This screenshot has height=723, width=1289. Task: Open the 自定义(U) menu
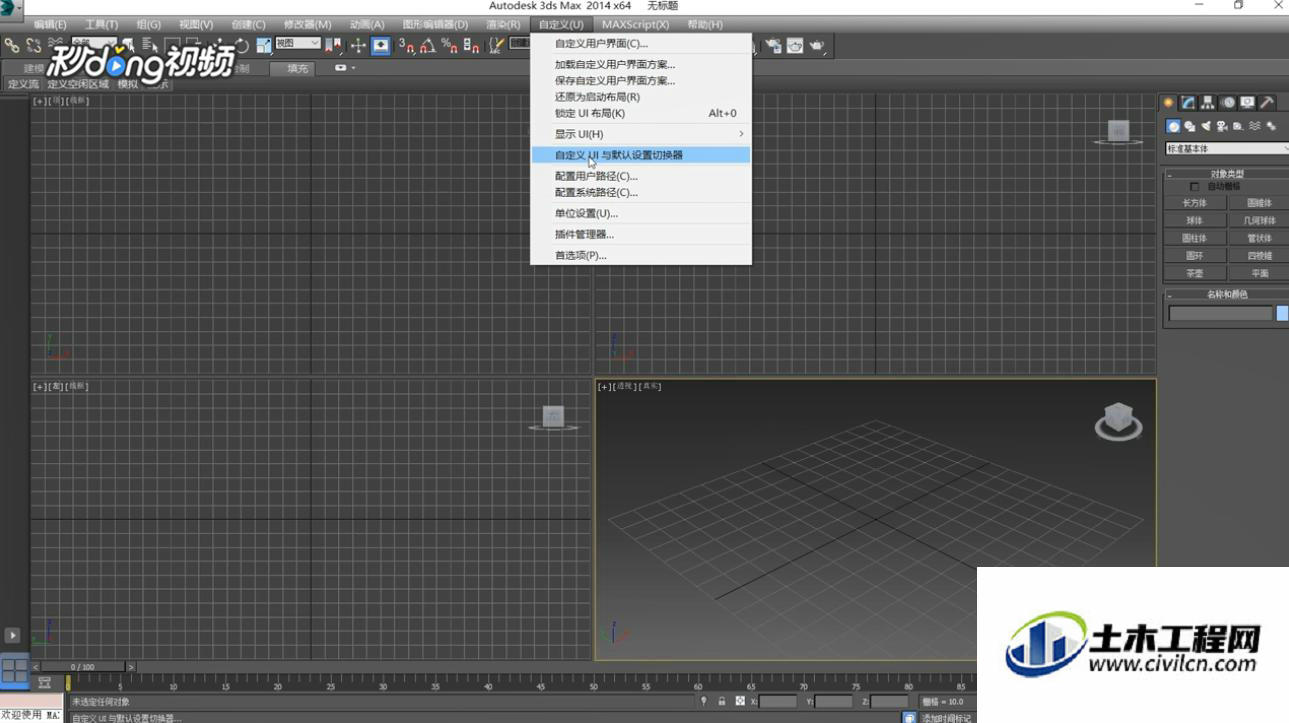(x=561, y=24)
